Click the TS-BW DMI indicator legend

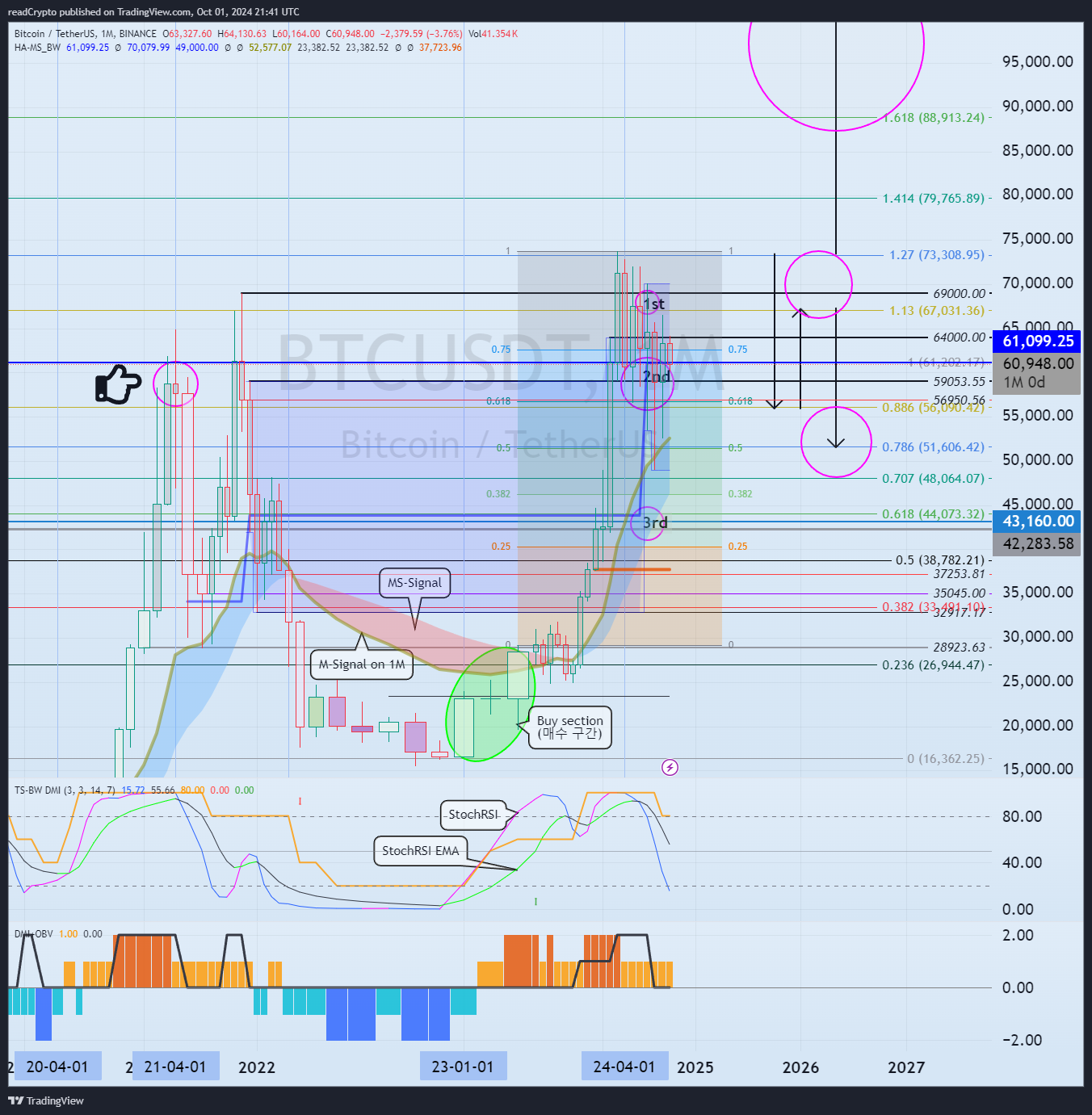(x=65, y=790)
